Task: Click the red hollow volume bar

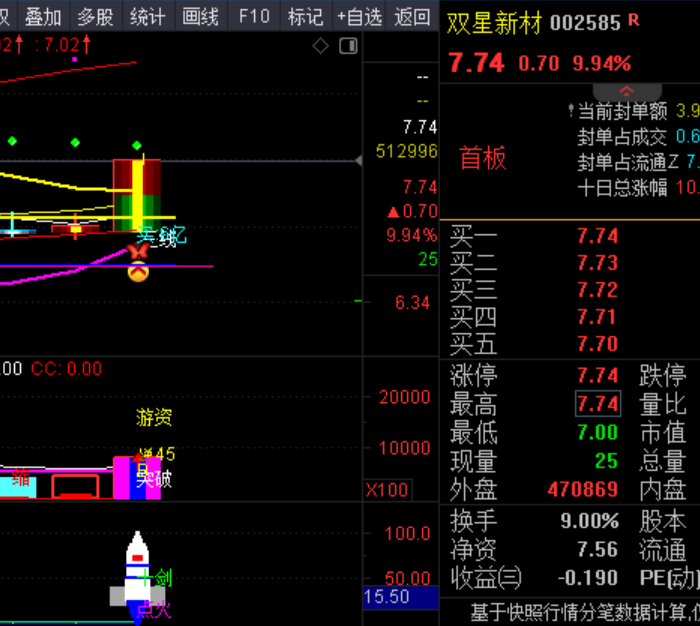Action: [x=75, y=486]
